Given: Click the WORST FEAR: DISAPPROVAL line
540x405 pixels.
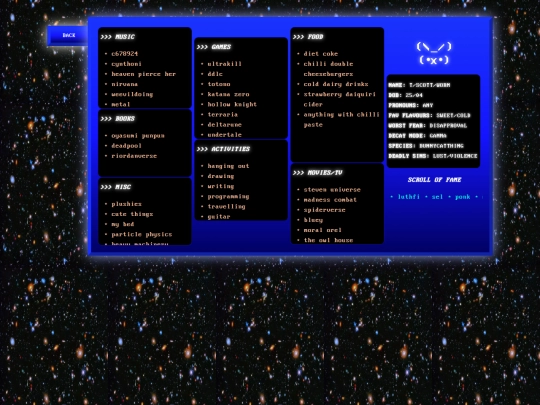Looking at the screenshot, I should coord(427,126).
